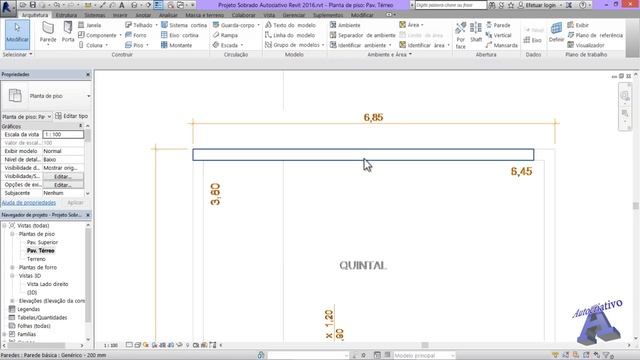The height and width of the screenshot is (360, 640).
Task: Click the Sistema cortina tool
Action: coord(184,25)
